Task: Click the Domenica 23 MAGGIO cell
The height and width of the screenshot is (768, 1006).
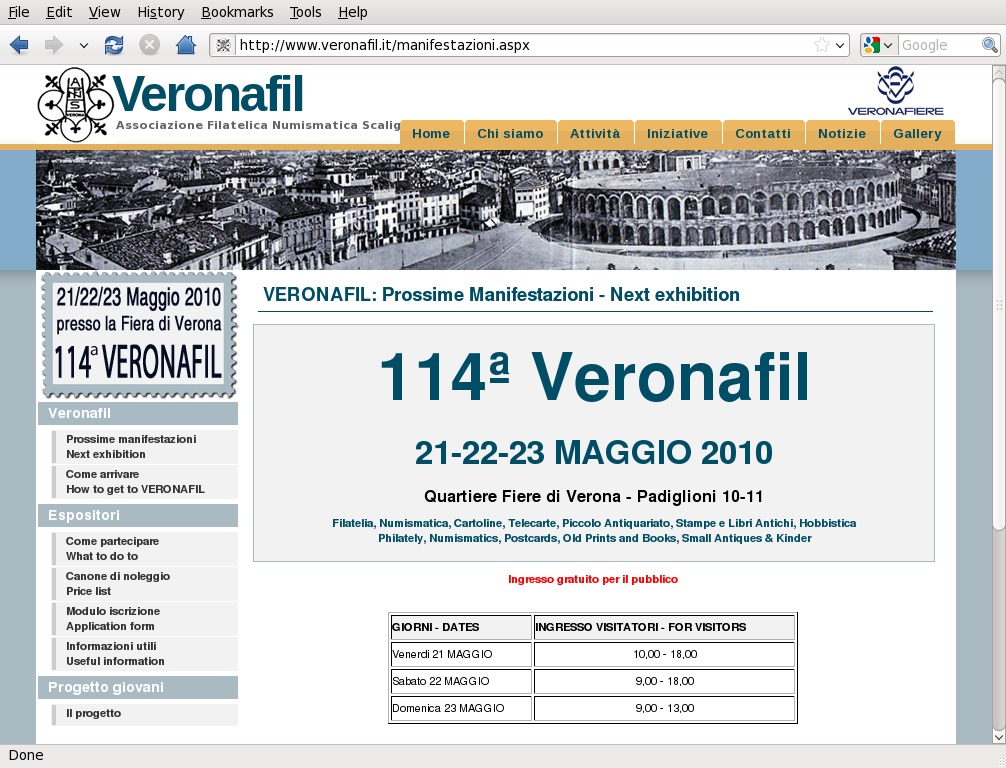Action: [461, 708]
